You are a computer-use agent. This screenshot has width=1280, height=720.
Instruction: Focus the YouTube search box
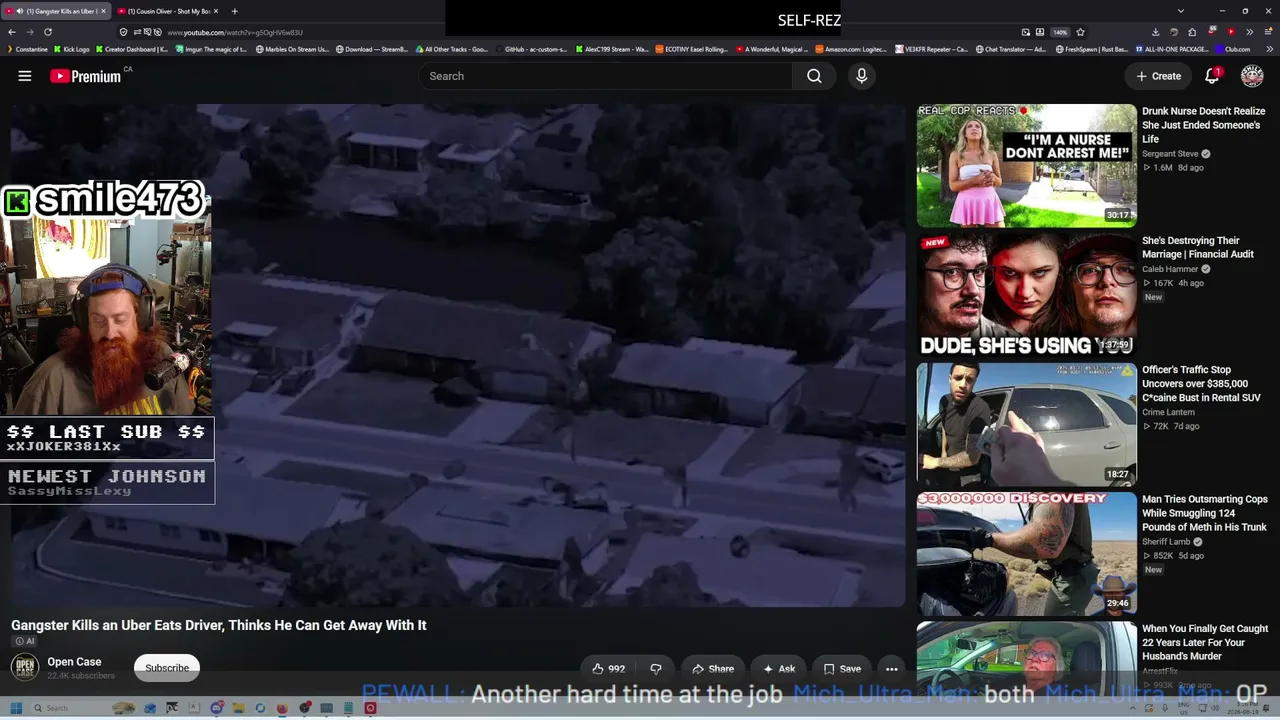pos(605,76)
